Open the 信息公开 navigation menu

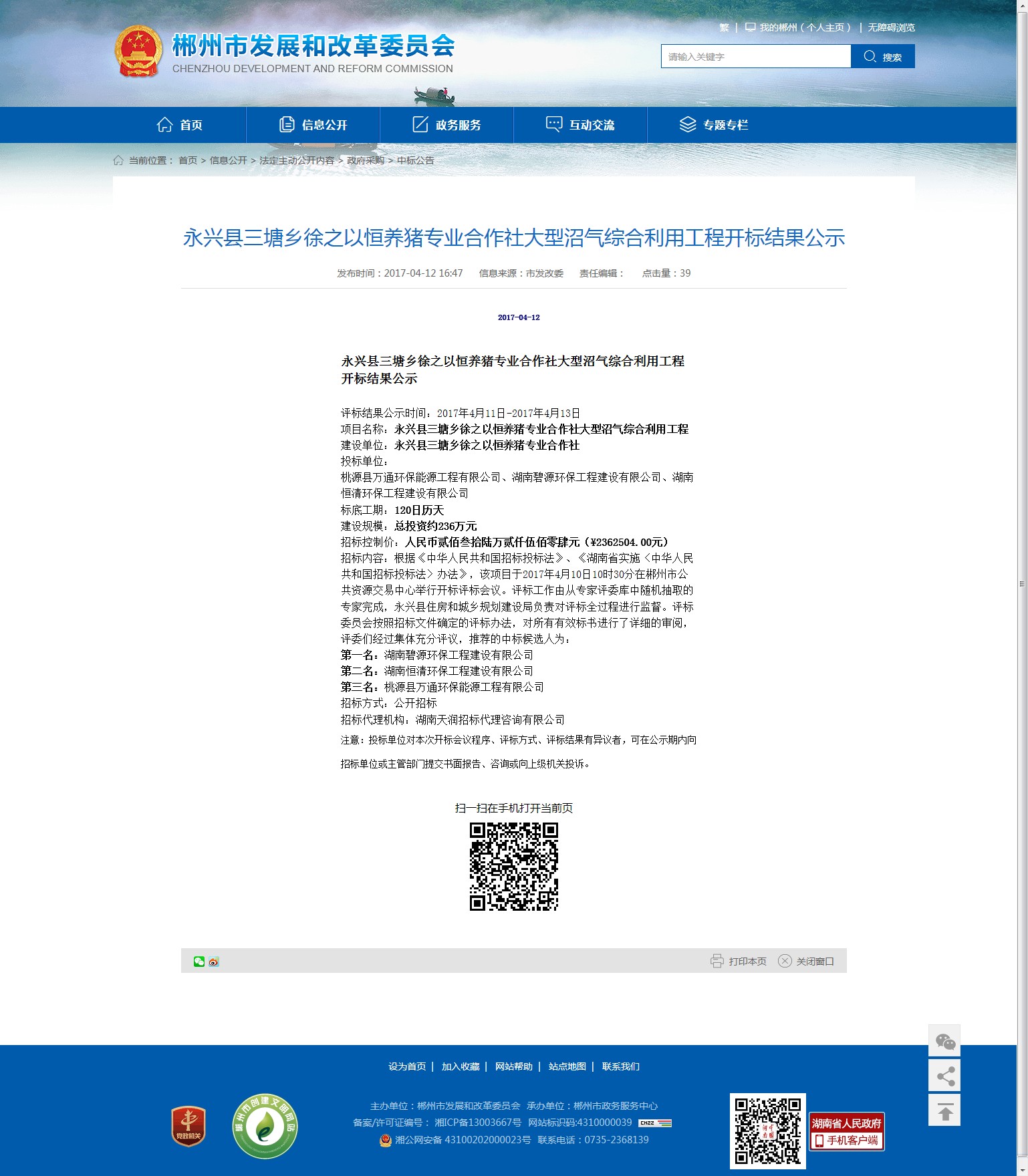click(313, 125)
